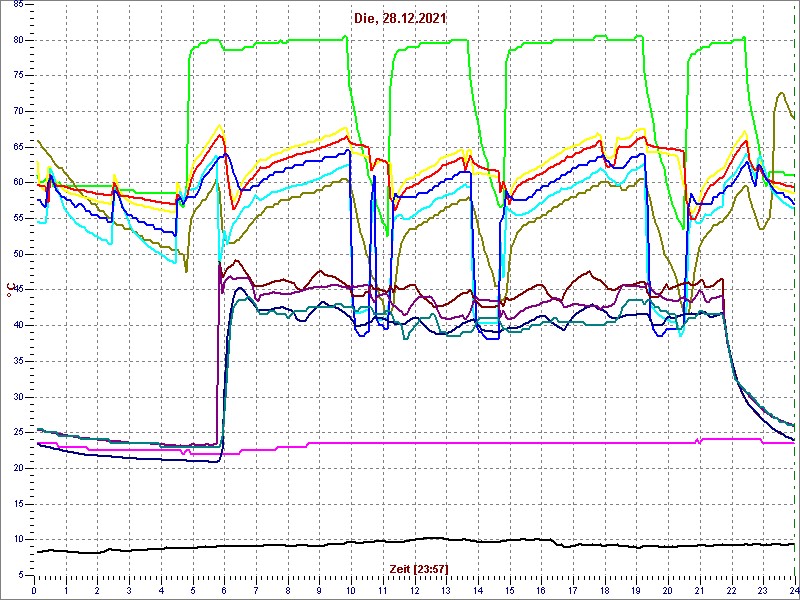Click hour '18' on the time axis
The image size is (800, 600).
pyautogui.click(x=605, y=590)
